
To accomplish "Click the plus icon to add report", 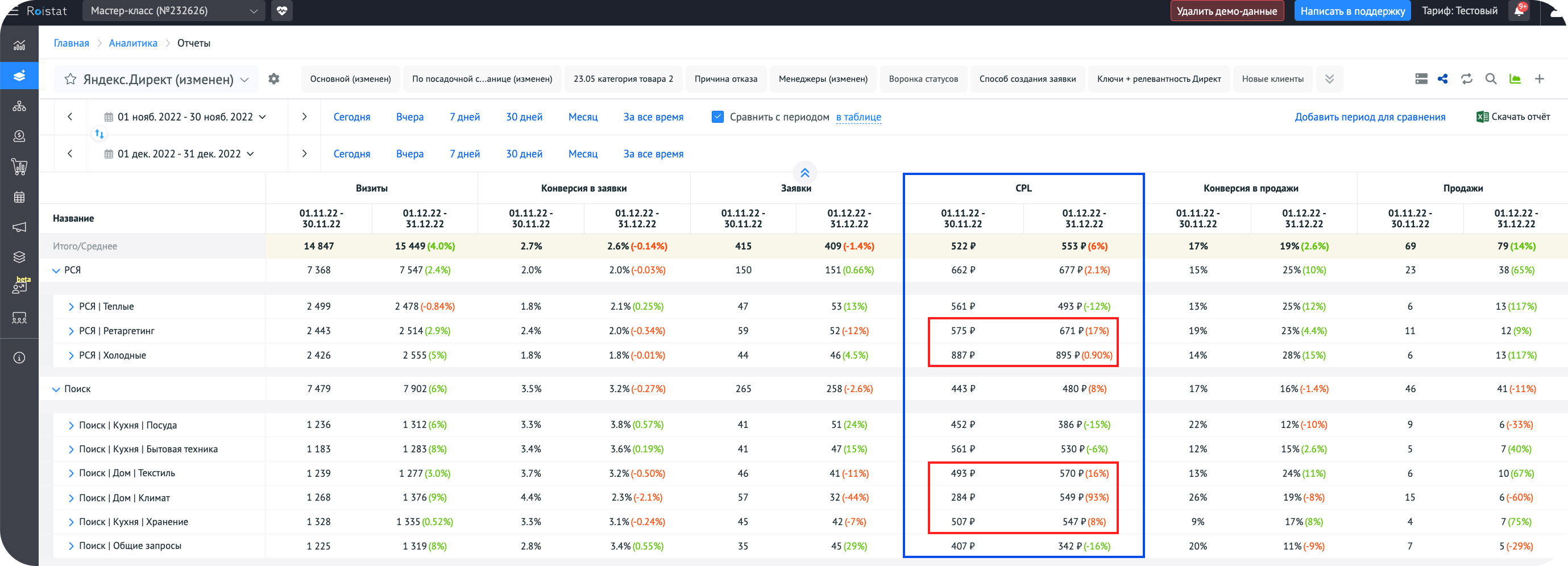I will [x=1540, y=79].
